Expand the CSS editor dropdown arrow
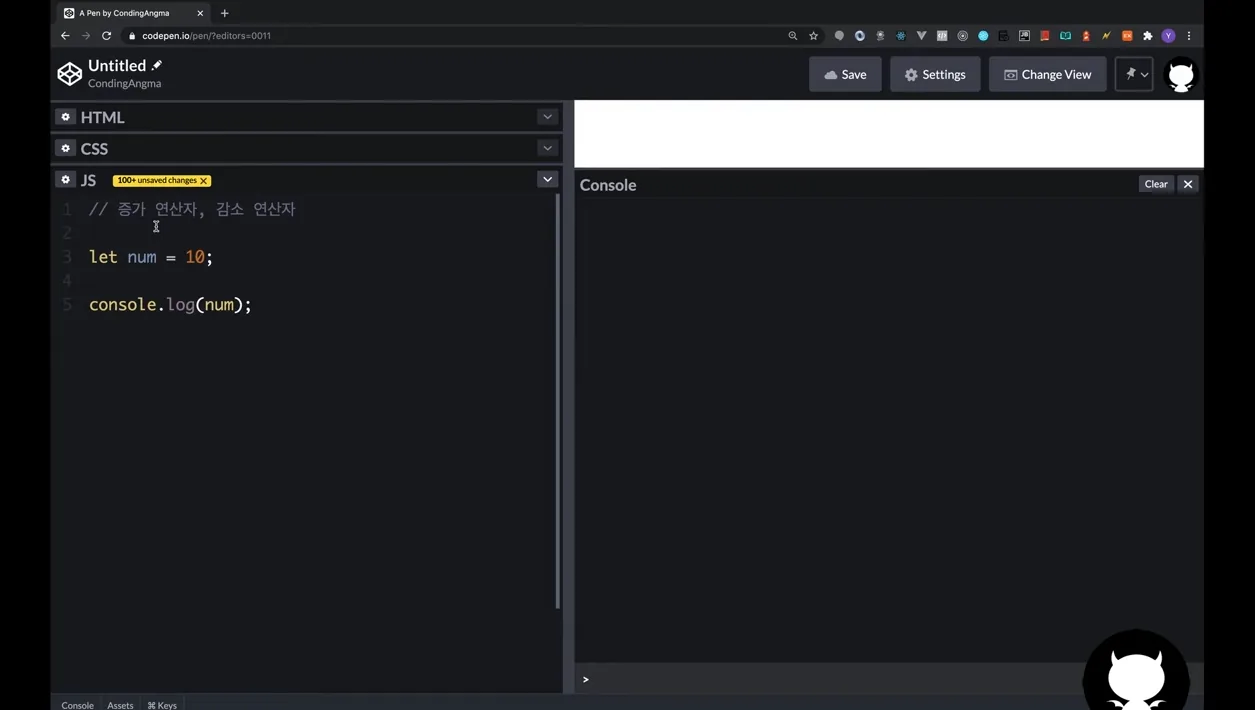 [547, 148]
